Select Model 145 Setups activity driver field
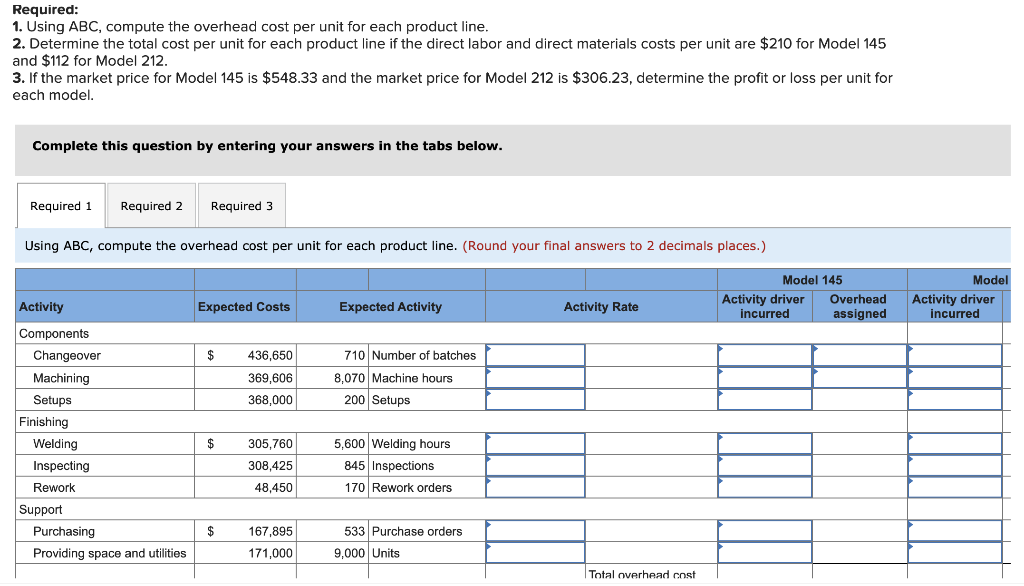This screenshot has width=1024, height=586. [765, 400]
